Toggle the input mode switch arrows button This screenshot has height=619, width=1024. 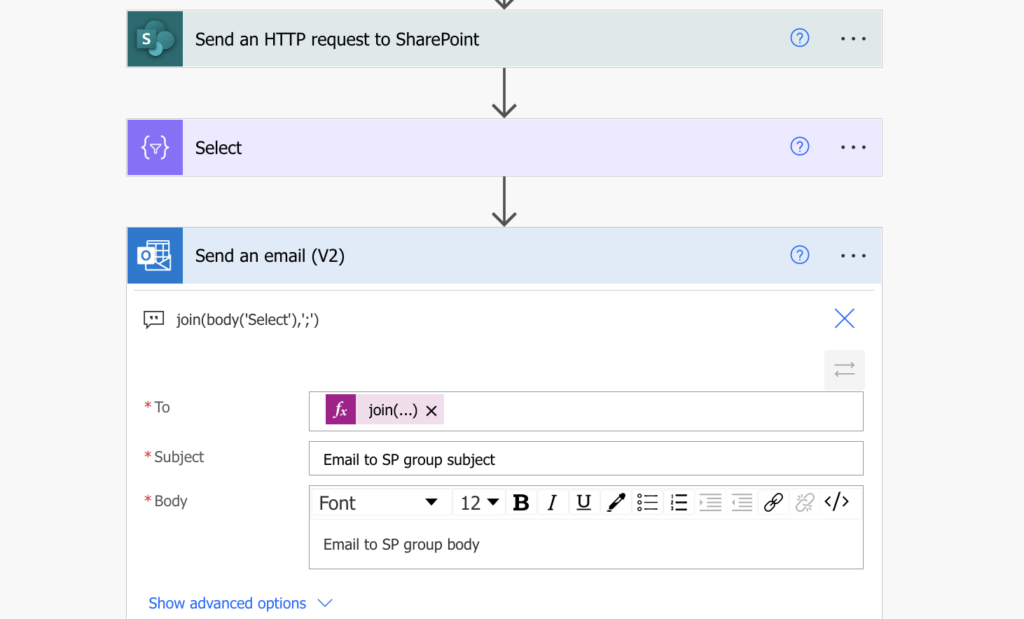tap(844, 370)
